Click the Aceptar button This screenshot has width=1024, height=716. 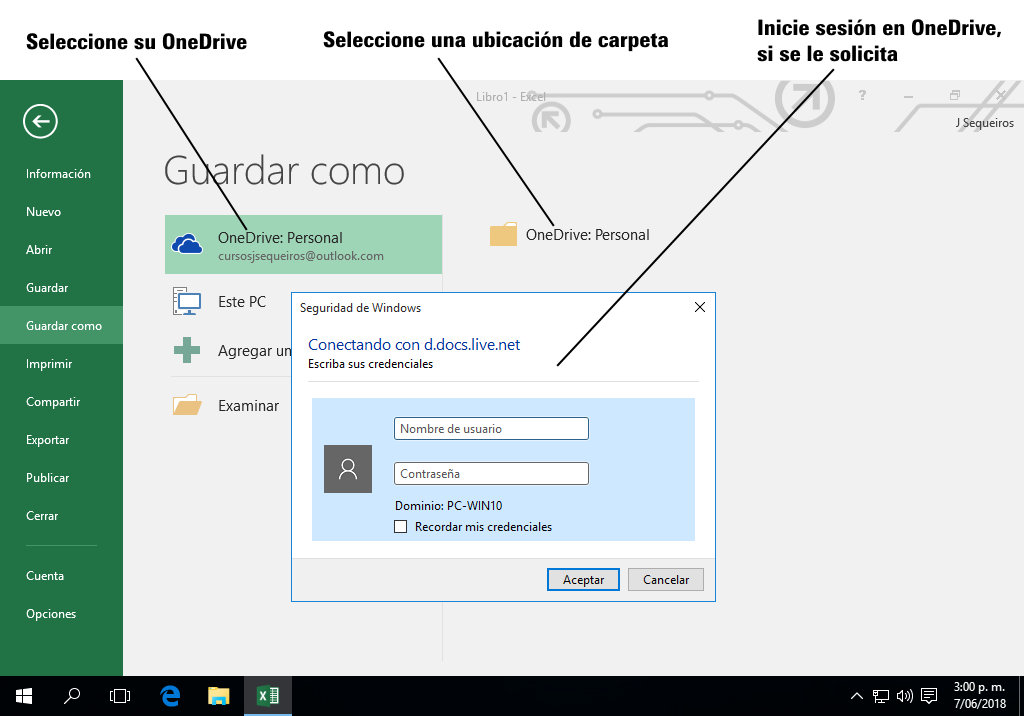(583, 579)
